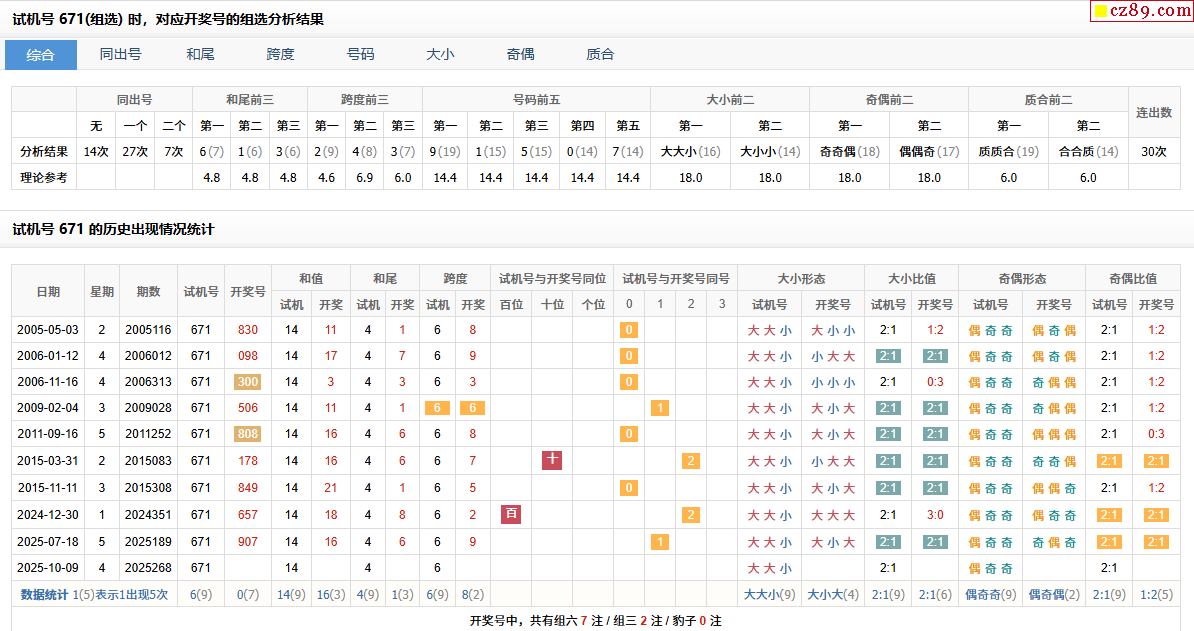The width and height of the screenshot is (1194, 631).
Task: Click orange 0 badge in the 2005-05-03 row
Action: (628, 330)
